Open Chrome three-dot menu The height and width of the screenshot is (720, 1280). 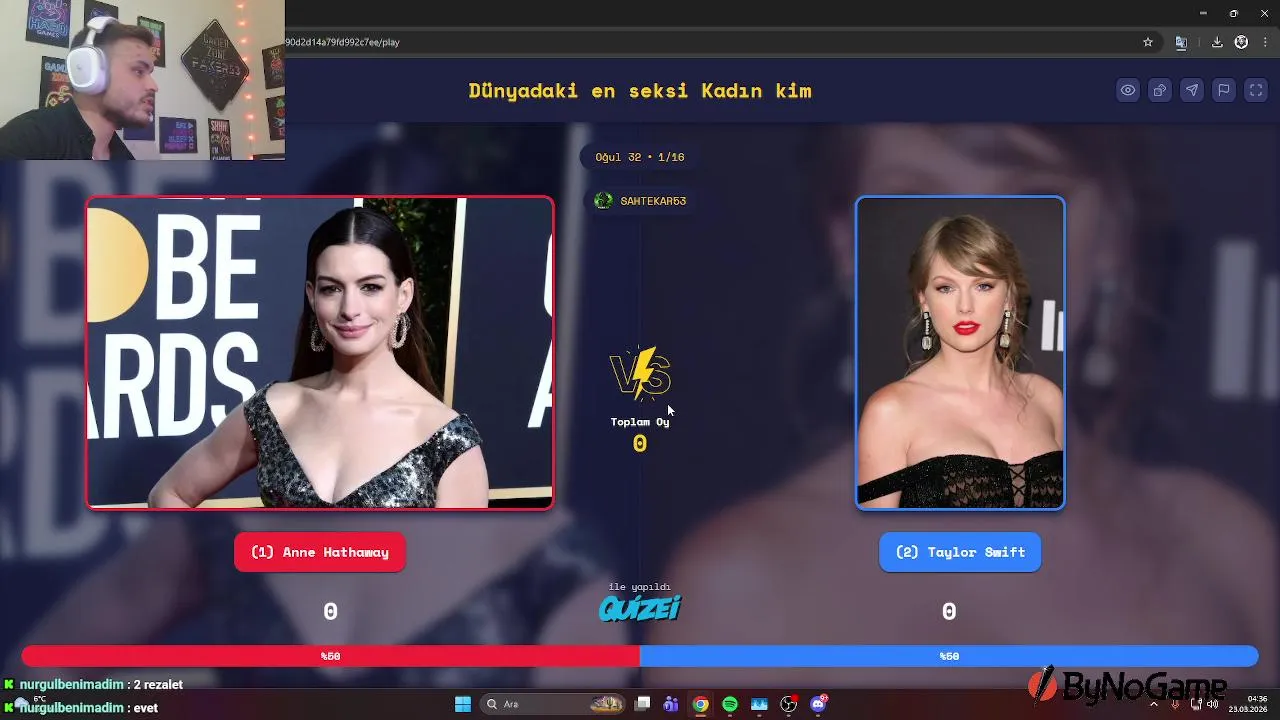tap(1265, 42)
